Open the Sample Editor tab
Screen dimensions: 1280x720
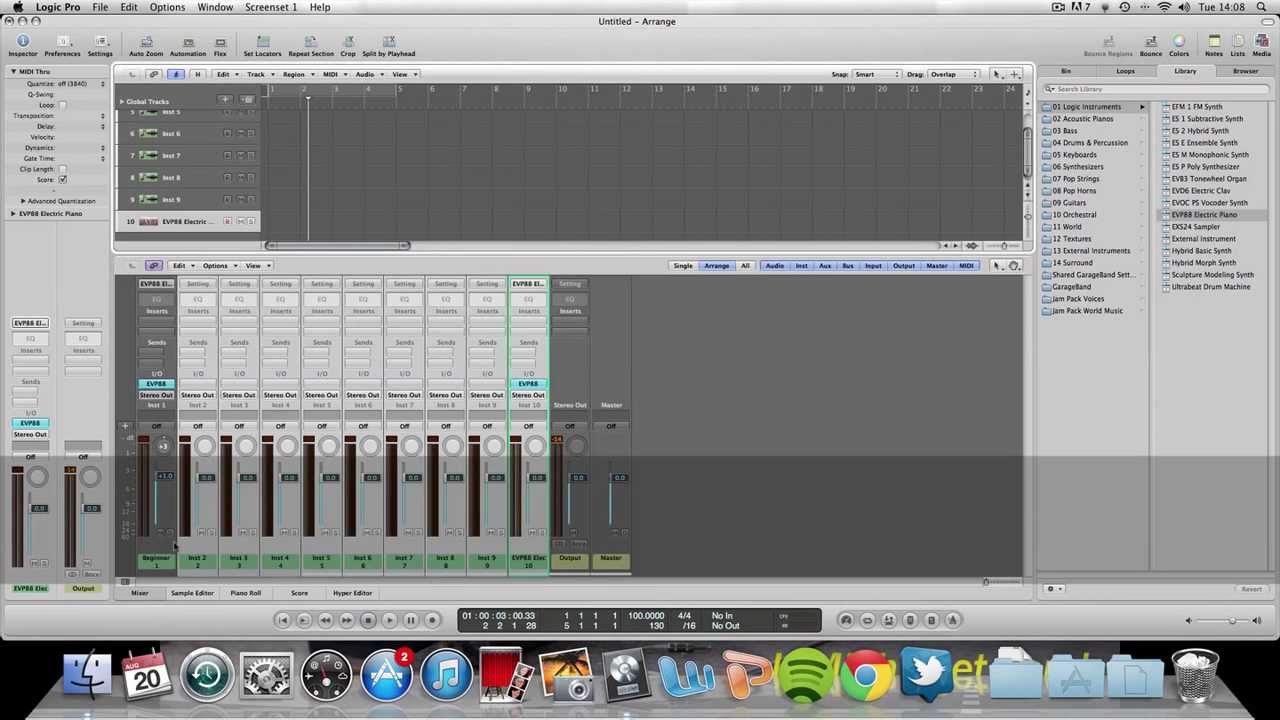[192, 593]
